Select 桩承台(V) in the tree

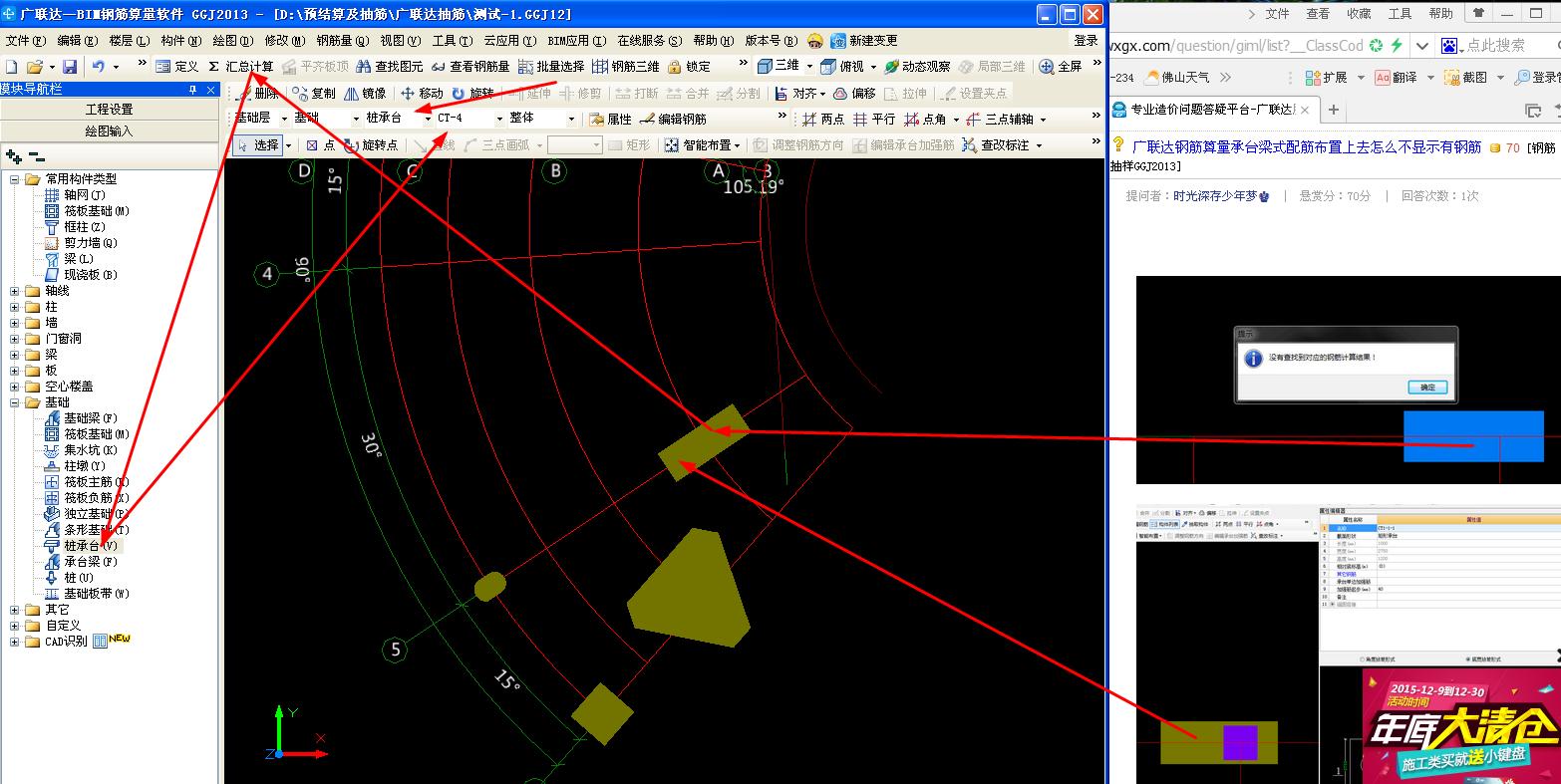pos(91,546)
